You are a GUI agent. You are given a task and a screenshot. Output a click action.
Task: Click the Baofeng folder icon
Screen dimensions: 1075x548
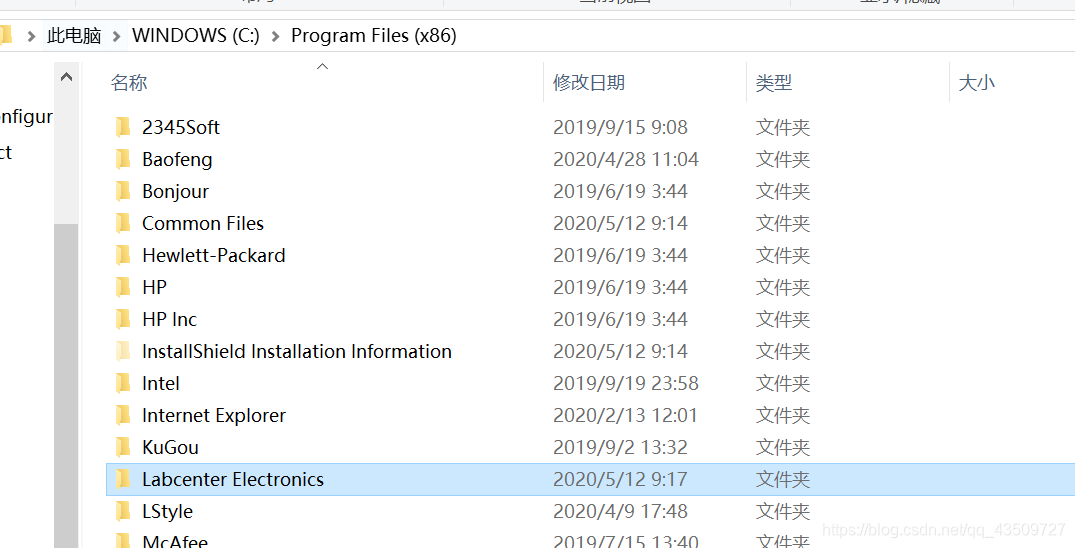pyautogui.click(x=123, y=159)
